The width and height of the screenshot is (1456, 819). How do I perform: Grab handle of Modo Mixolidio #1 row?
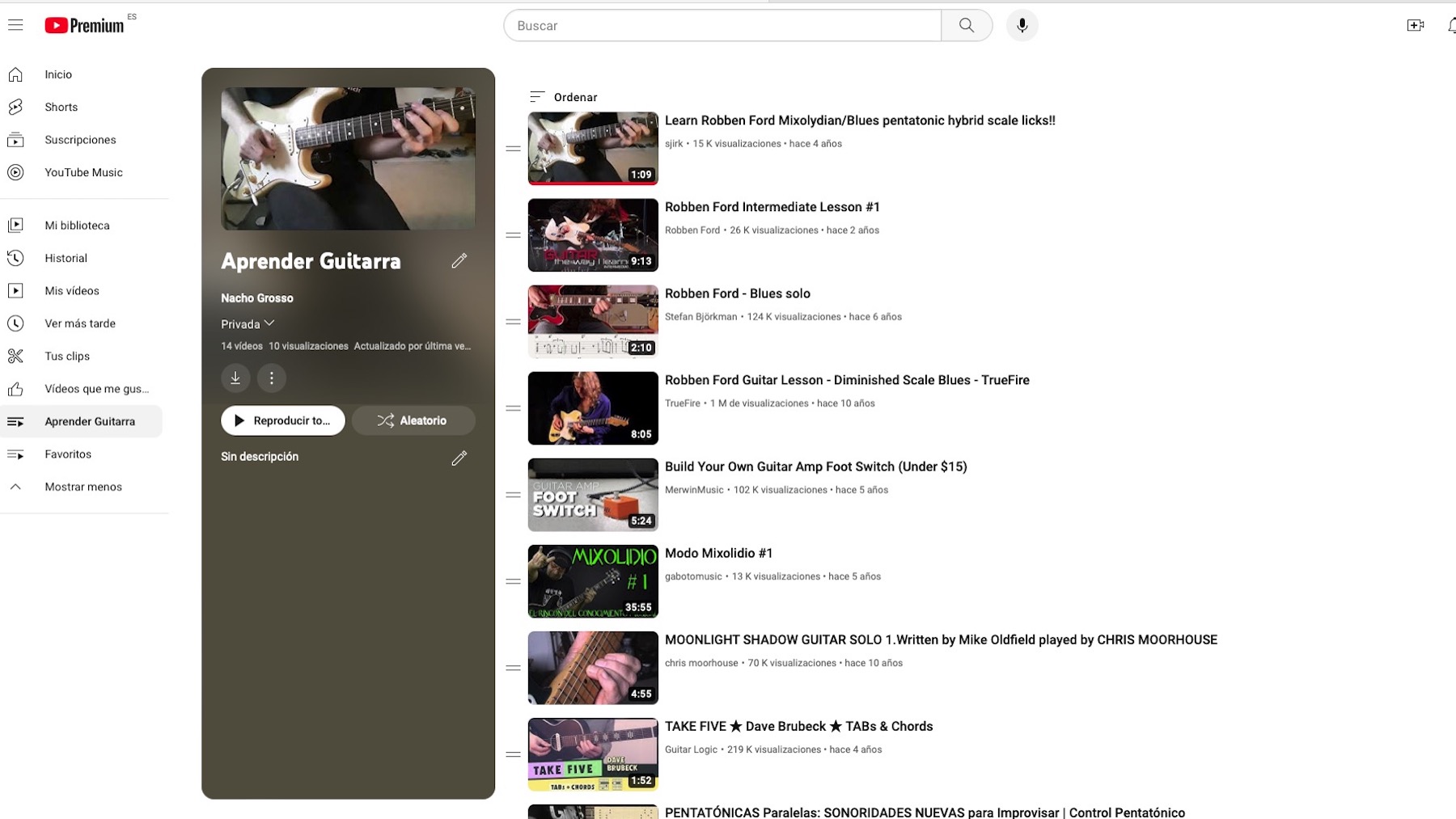click(x=513, y=581)
